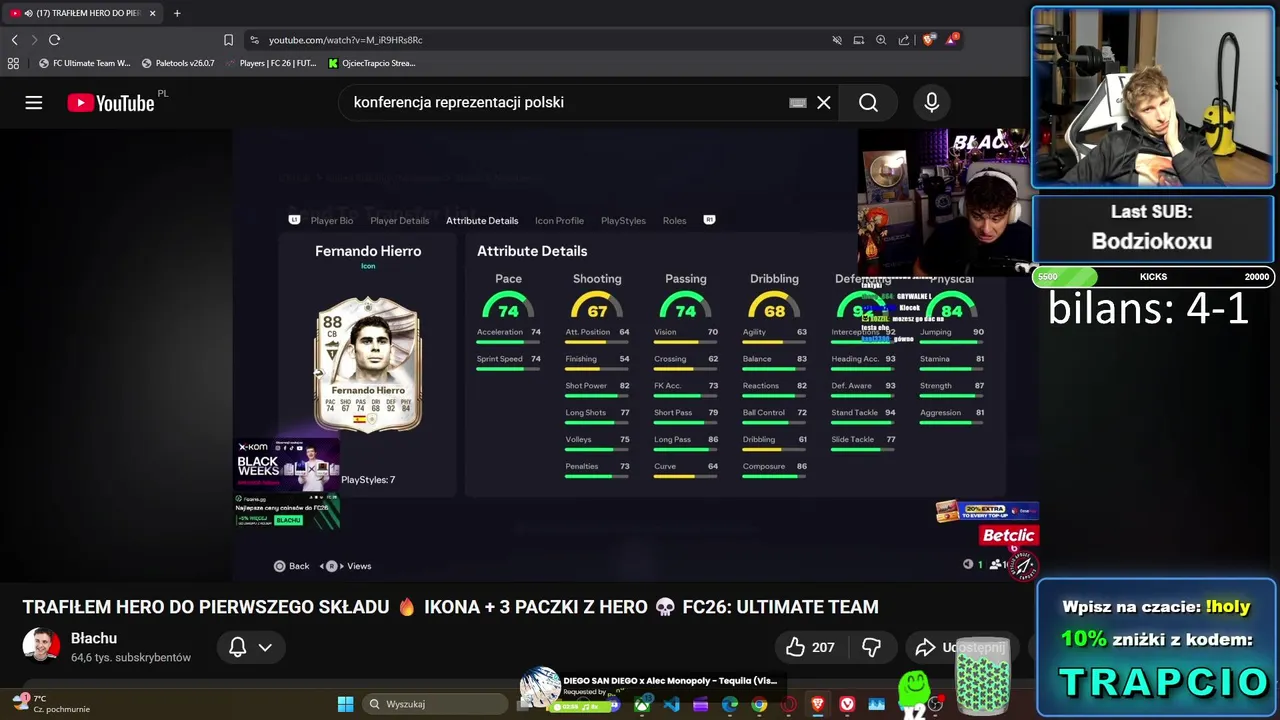The width and height of the screenshot is (1280, 720).
Task: Click the taskbar Wyszukaj search box
Action: click(x=434, y=704)
